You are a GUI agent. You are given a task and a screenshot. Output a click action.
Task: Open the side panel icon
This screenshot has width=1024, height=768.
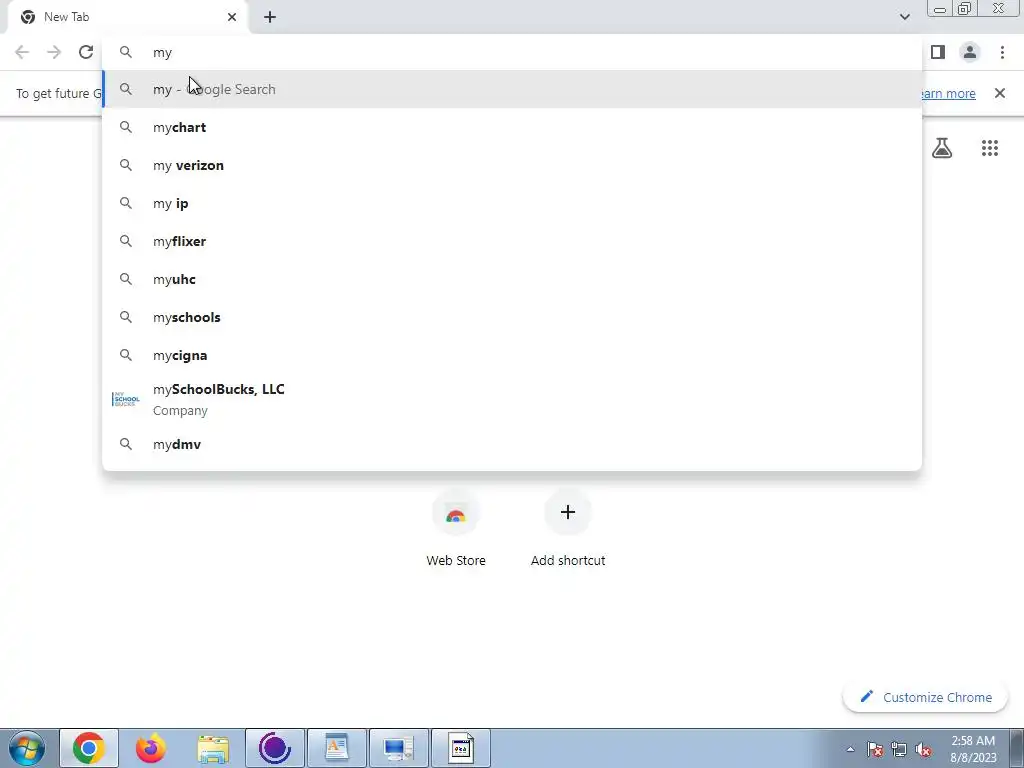click(x=938, y=52)
